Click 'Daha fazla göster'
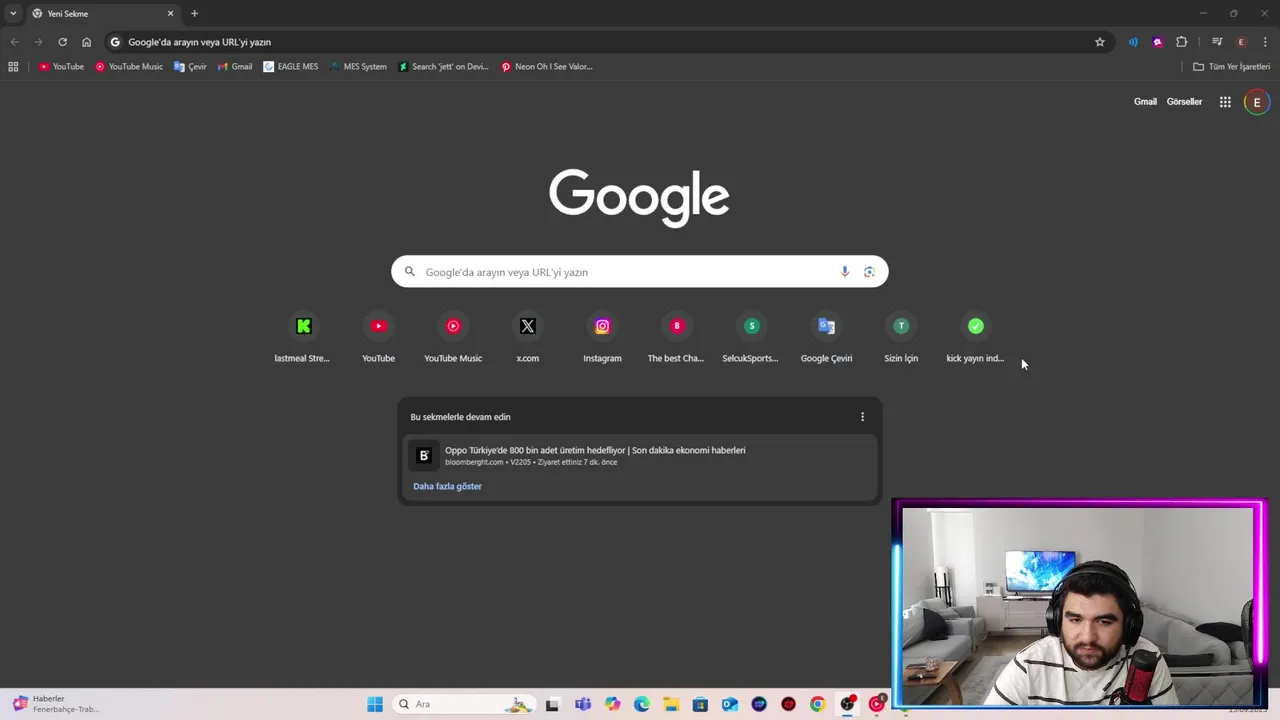This screenshot has width=1280, height=720. coord(447,486)
